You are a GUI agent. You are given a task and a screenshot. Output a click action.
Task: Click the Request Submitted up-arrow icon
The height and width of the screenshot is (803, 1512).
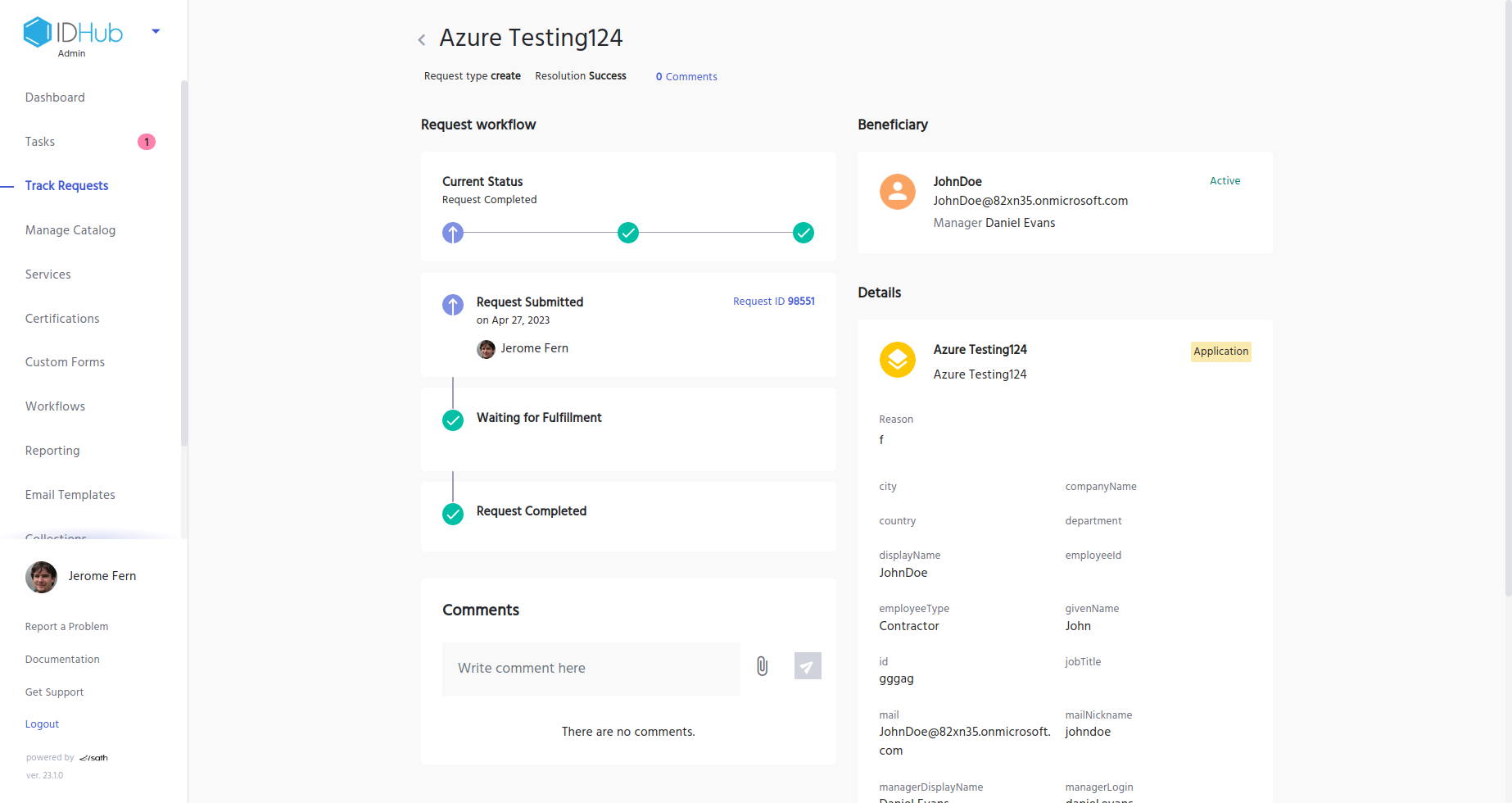click(453, 305)
